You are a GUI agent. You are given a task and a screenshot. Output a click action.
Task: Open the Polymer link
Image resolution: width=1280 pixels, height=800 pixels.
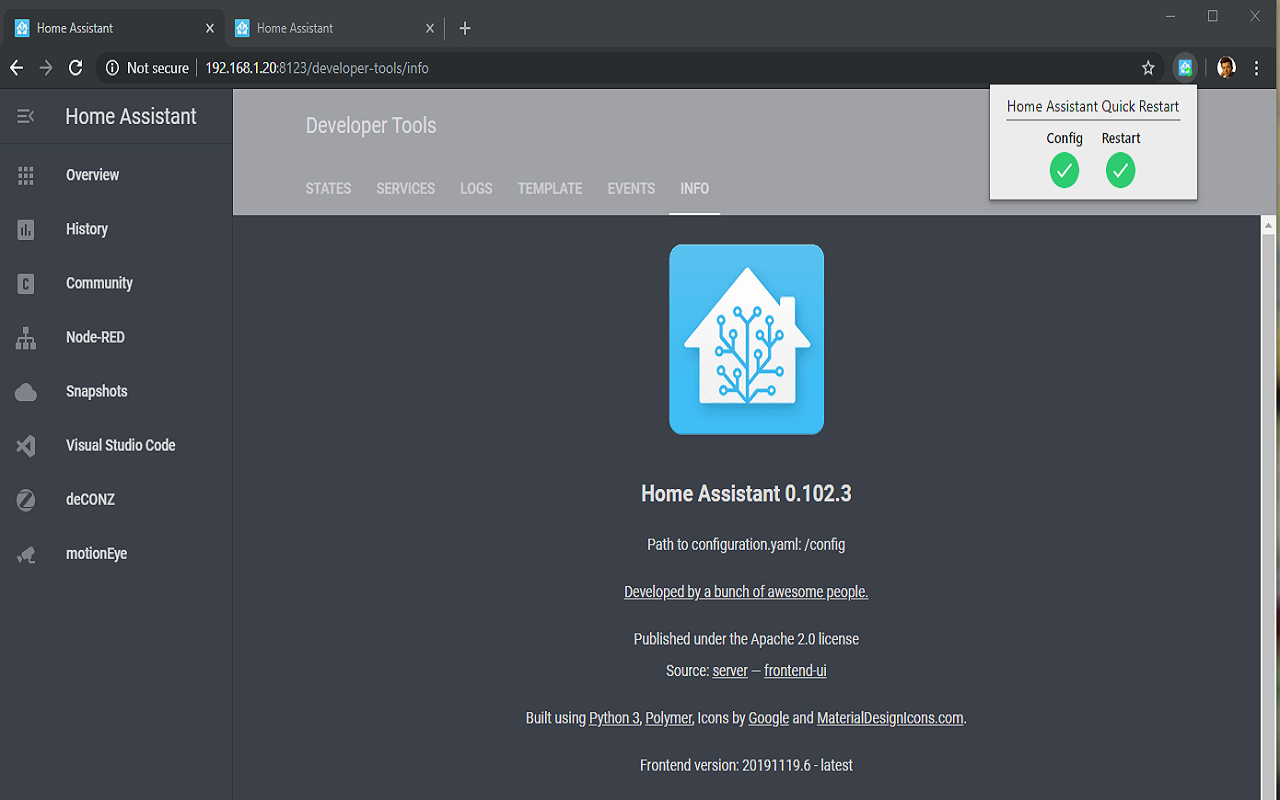669,718
